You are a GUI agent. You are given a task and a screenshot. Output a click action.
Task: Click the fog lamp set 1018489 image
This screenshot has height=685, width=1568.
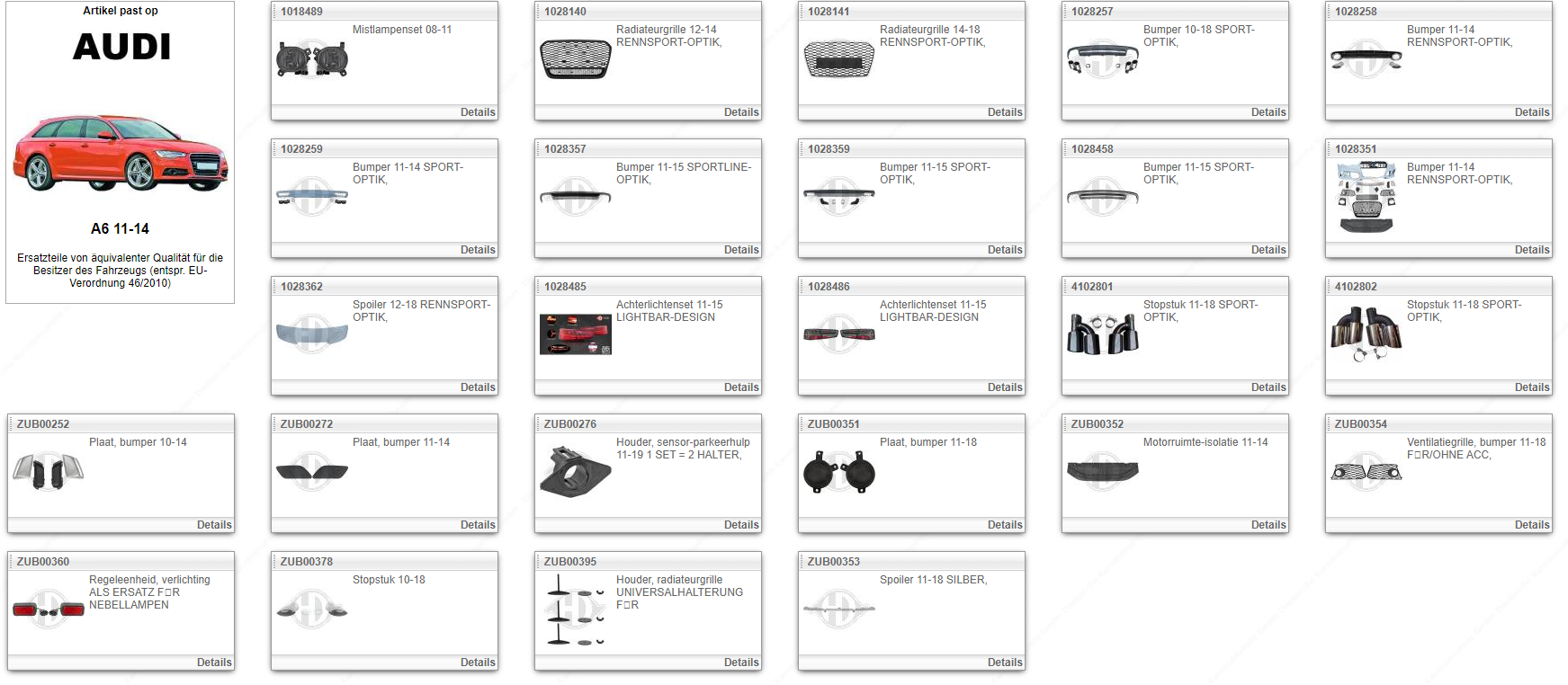(311, 59)
